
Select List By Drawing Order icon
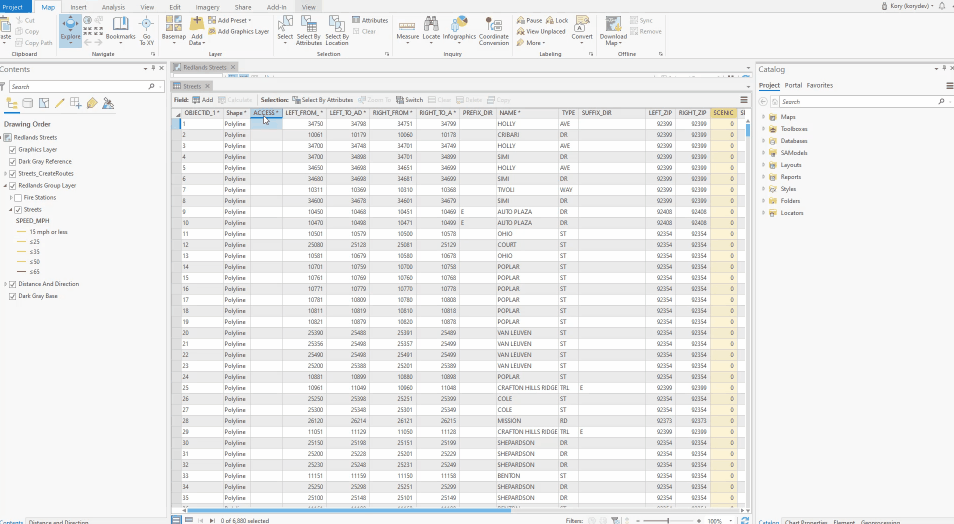click(12, 103)
